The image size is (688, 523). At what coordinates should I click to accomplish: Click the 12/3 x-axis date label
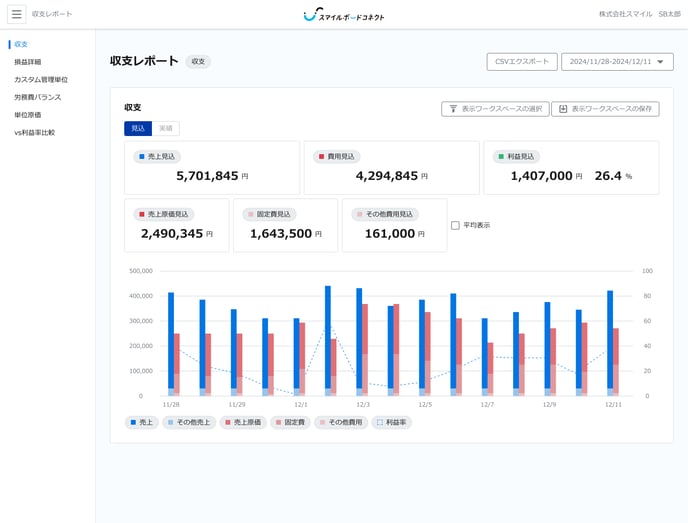(x=363, y=405)
